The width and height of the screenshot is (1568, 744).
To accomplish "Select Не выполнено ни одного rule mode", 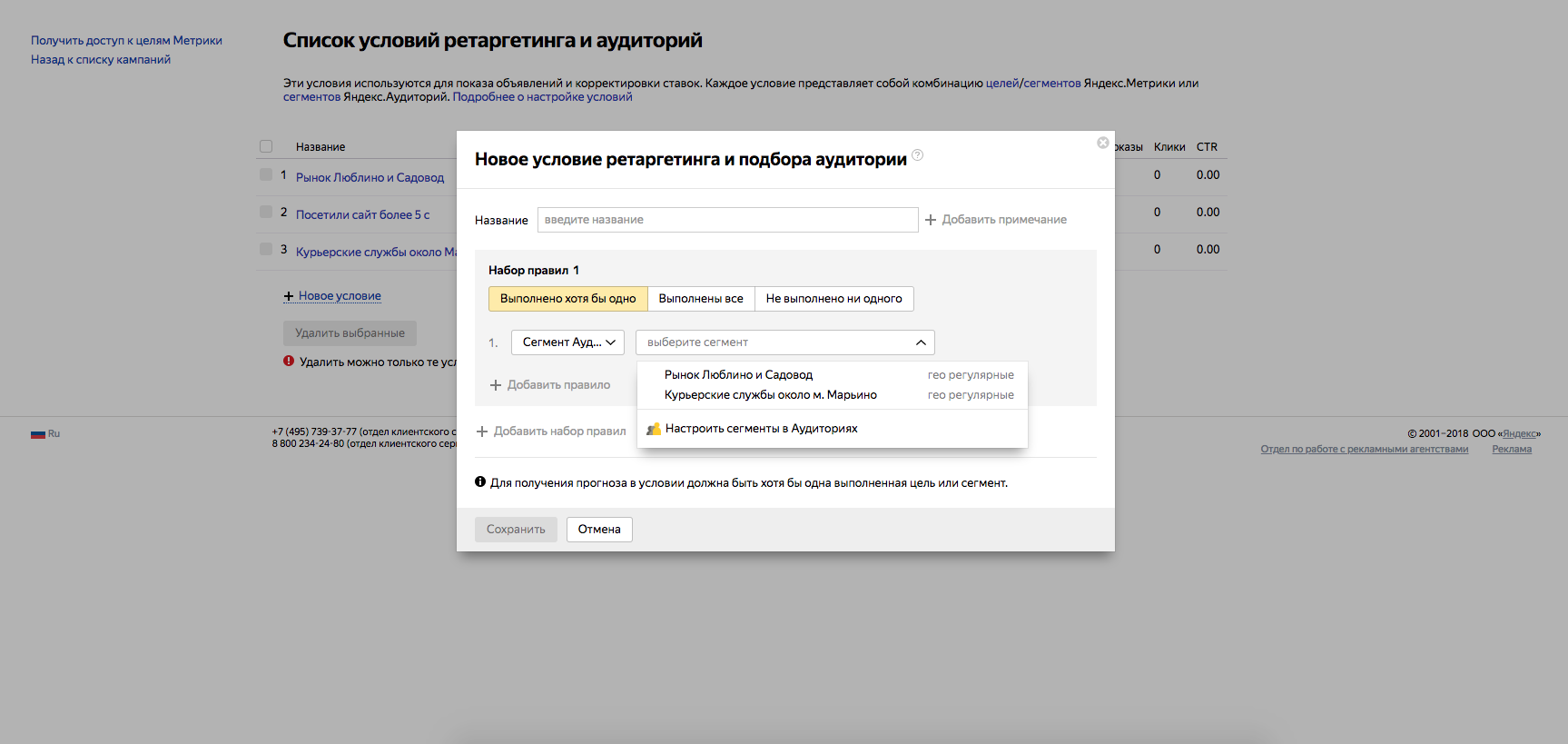I will point(833,299).
